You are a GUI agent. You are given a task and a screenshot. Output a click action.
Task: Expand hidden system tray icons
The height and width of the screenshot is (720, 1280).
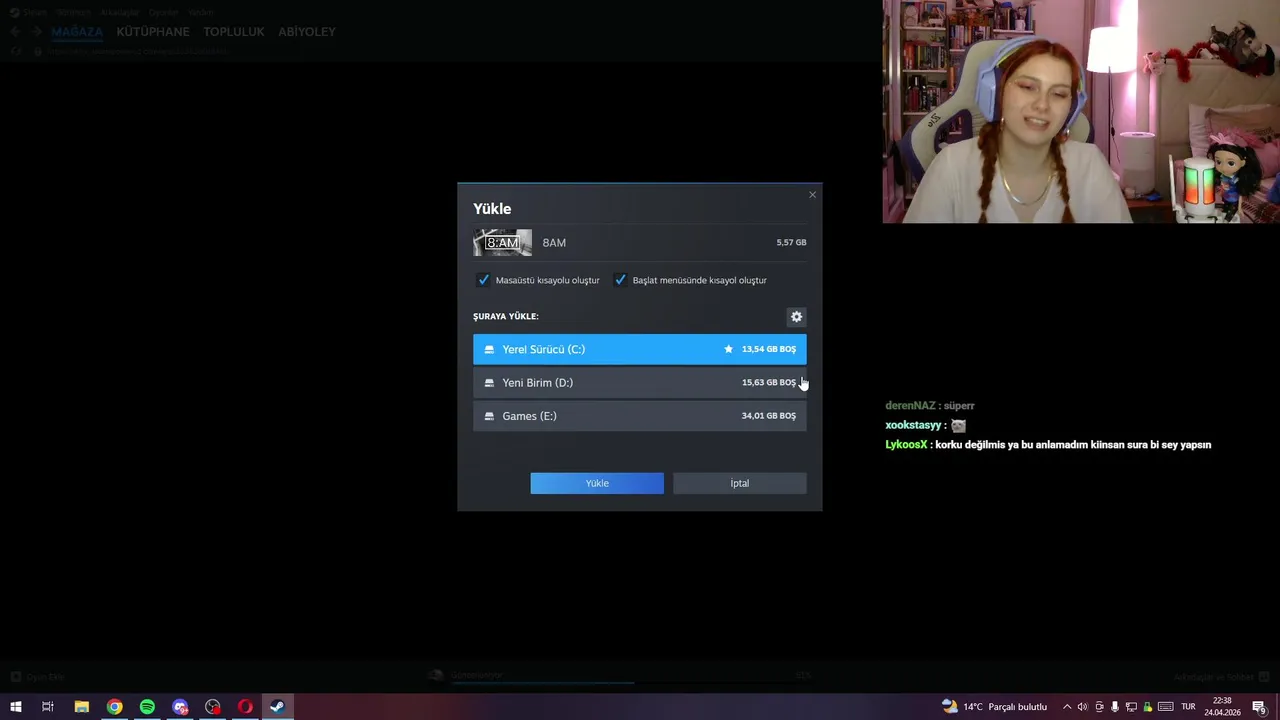pos(1067,707)
